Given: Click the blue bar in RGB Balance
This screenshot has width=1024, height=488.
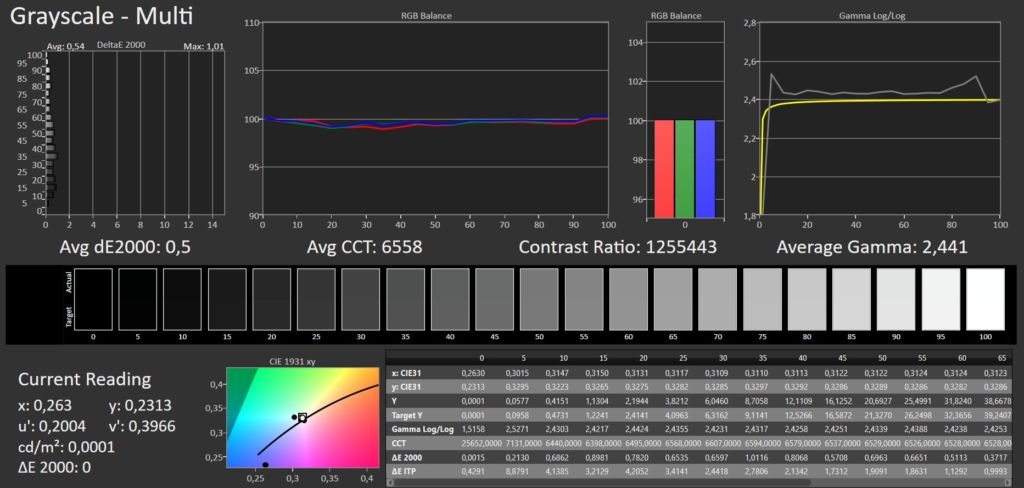Looking at the screenshot, I should click(705, 168).
